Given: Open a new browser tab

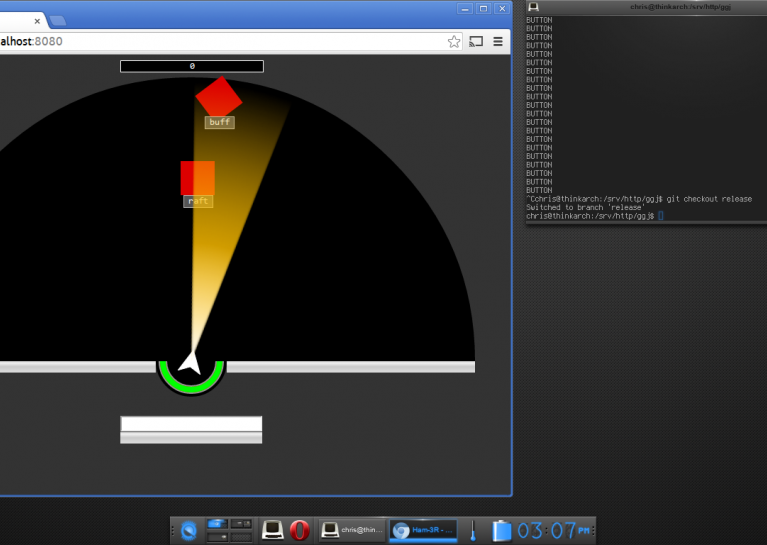Looking at the screenshot, I should click(x=58, y=20).
